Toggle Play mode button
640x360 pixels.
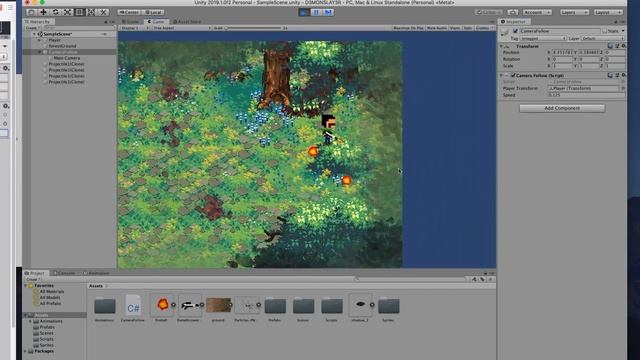[304, 12]
